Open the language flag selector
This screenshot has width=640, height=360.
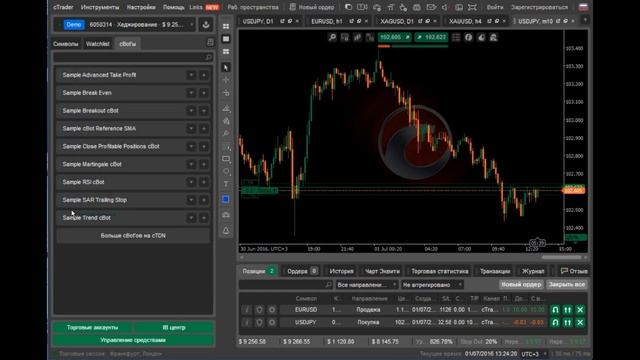[x=584, y=7]
